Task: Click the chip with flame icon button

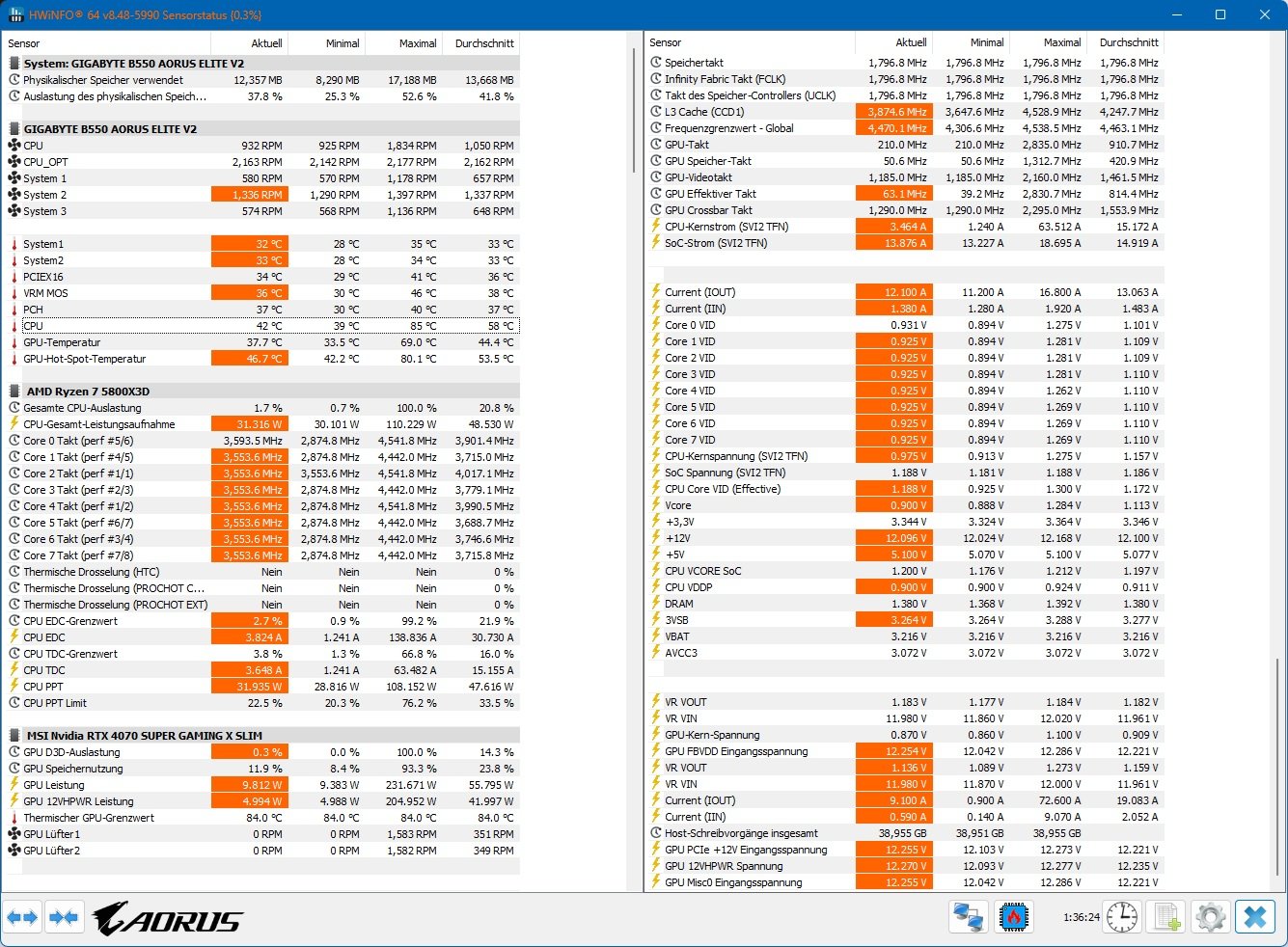Action: (1014, 917)
